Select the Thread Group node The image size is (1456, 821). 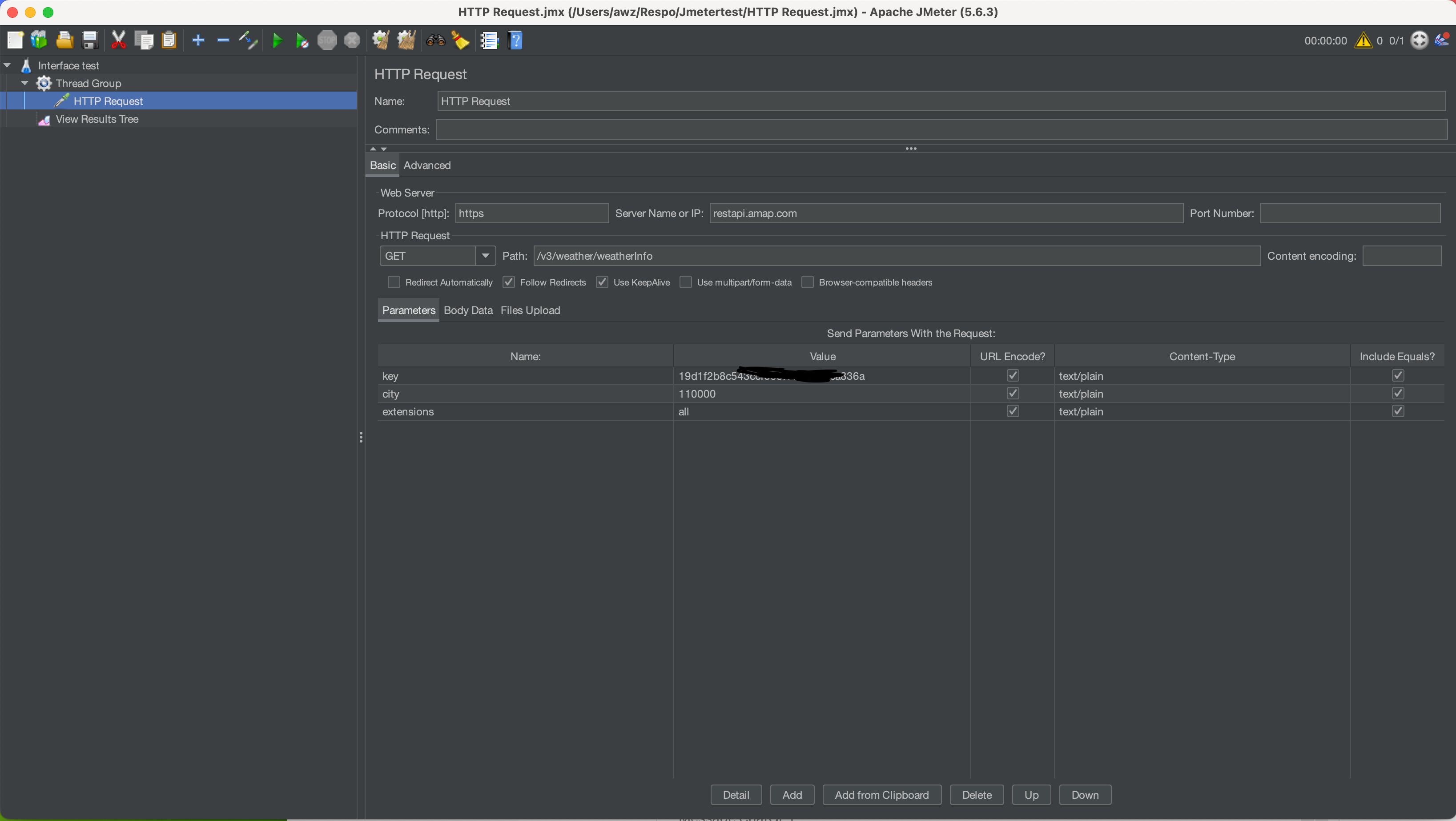tap(88, 83)
